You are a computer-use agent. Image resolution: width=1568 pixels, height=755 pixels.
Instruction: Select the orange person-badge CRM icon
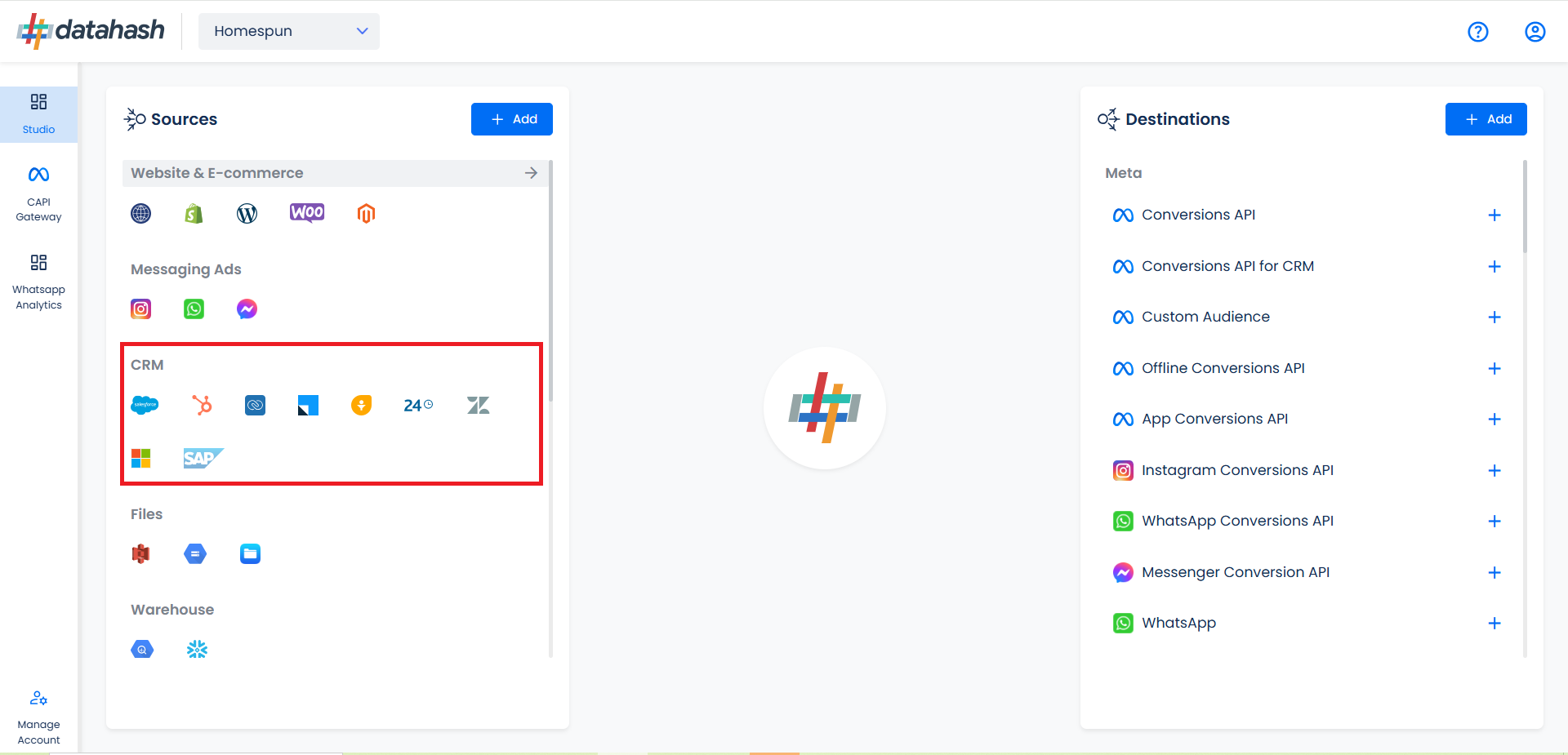(361, 405)
